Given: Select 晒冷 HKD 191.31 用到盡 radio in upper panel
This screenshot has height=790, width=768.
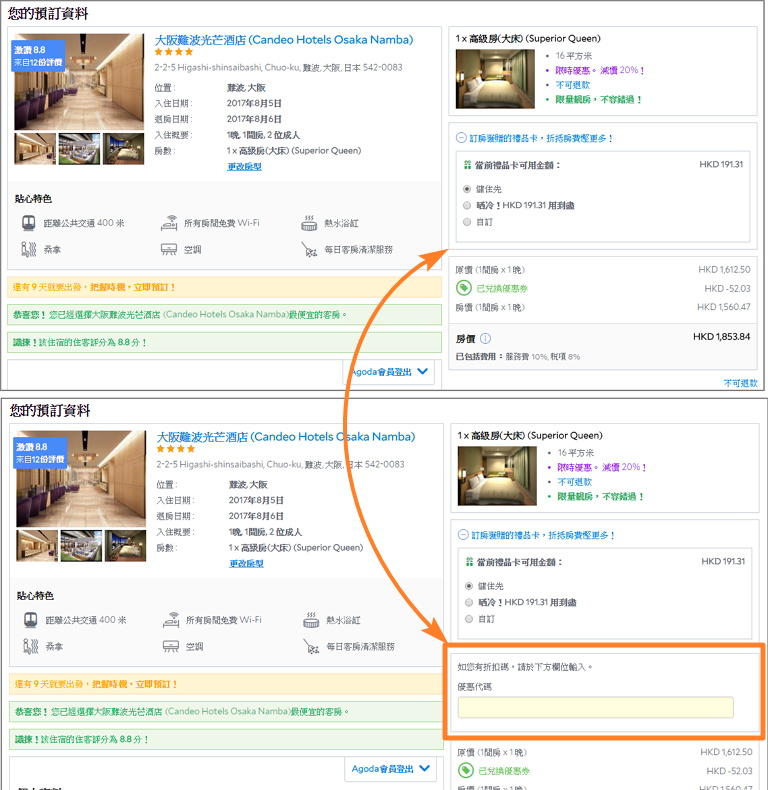Looking at the screenshot, I should click(467, 205).
